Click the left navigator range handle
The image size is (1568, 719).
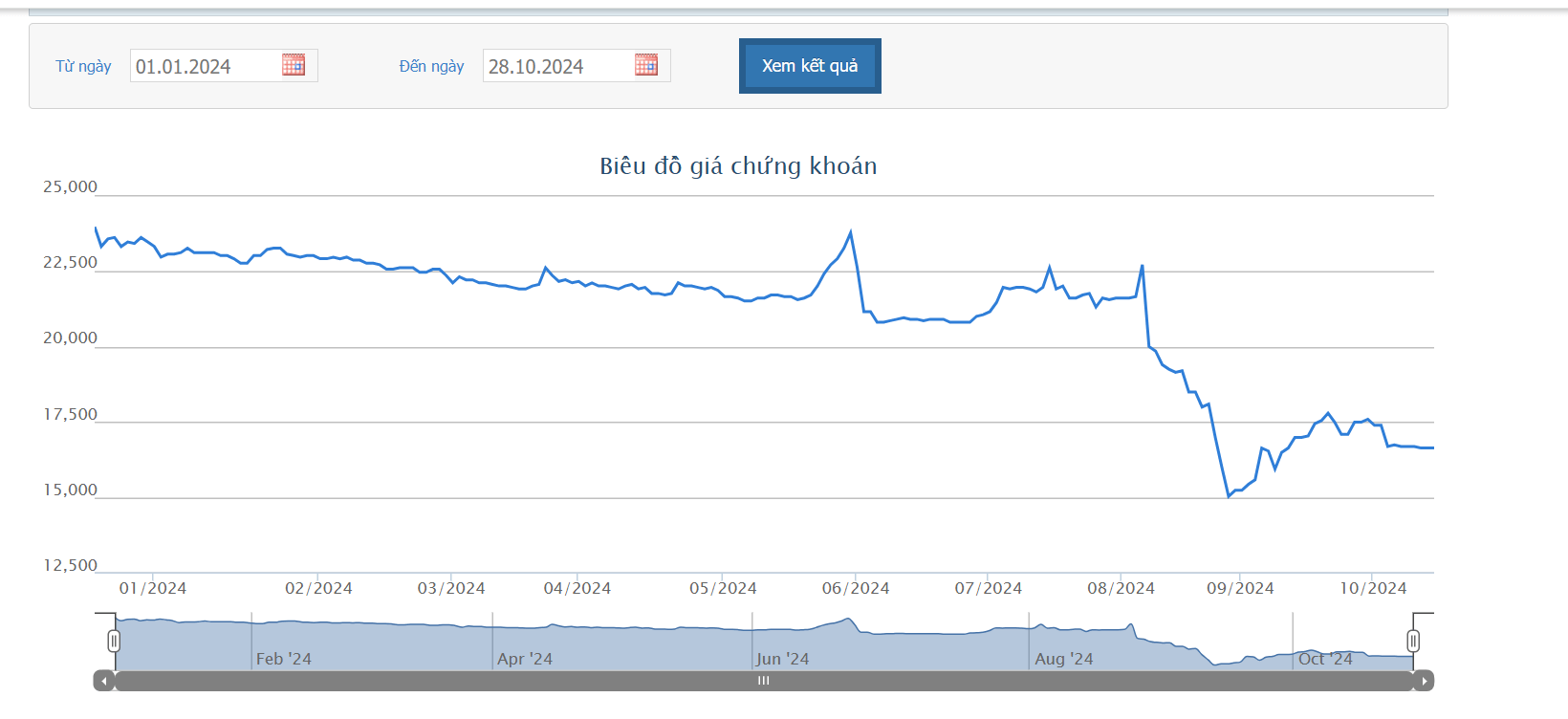(114, 641)
